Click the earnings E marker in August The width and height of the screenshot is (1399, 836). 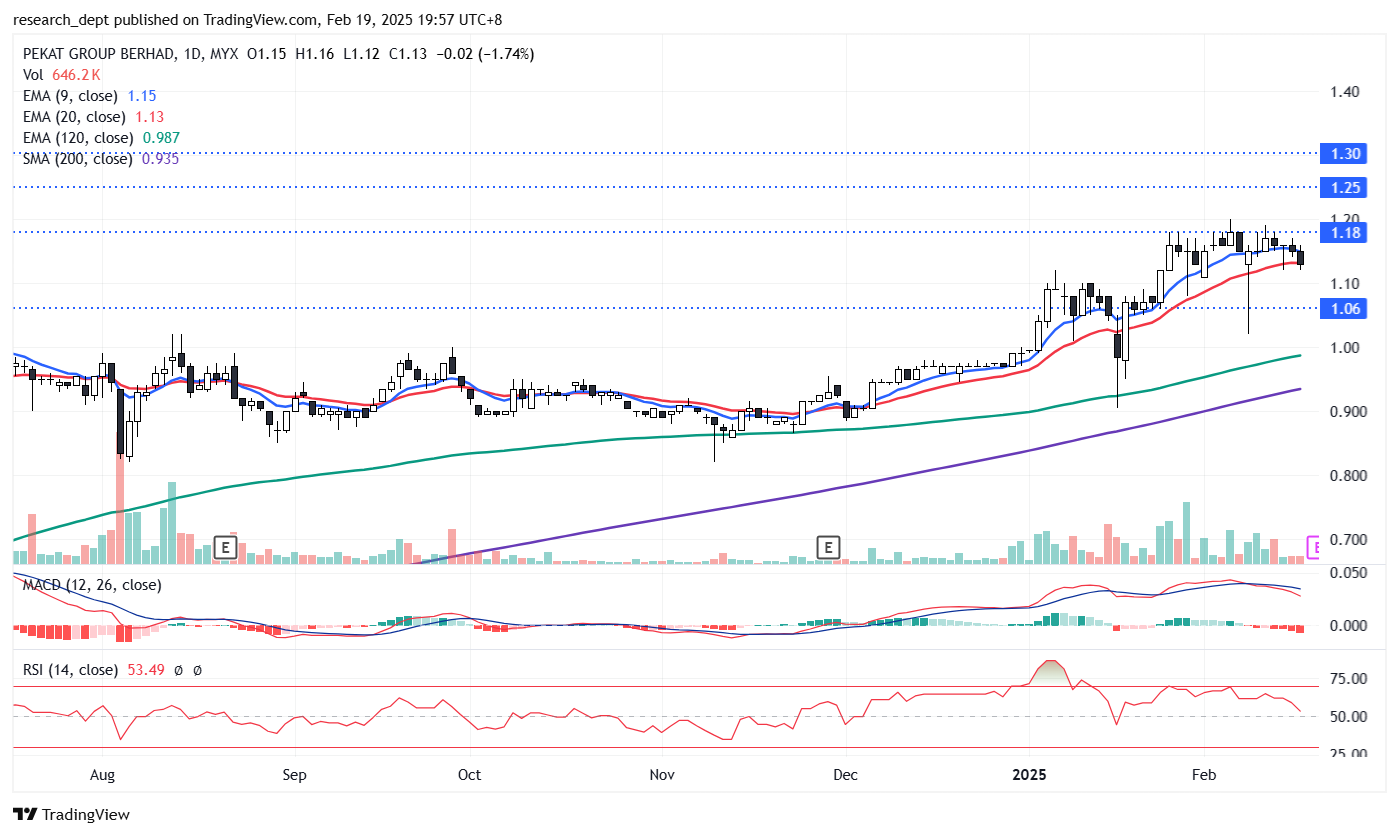click(x=225, y=547)
